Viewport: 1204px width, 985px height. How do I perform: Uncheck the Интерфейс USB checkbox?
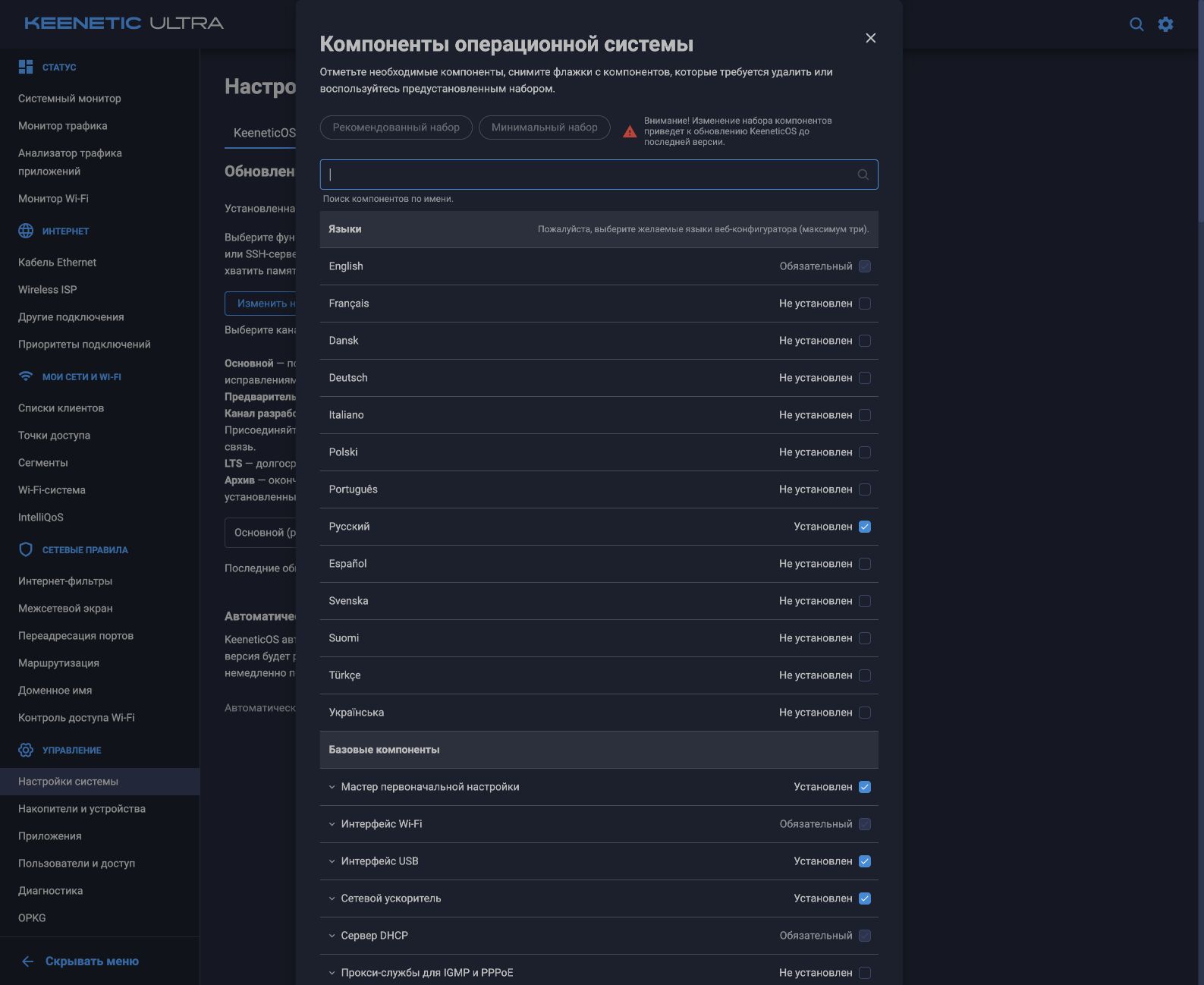pyautogui.click(x=865, y=861)
